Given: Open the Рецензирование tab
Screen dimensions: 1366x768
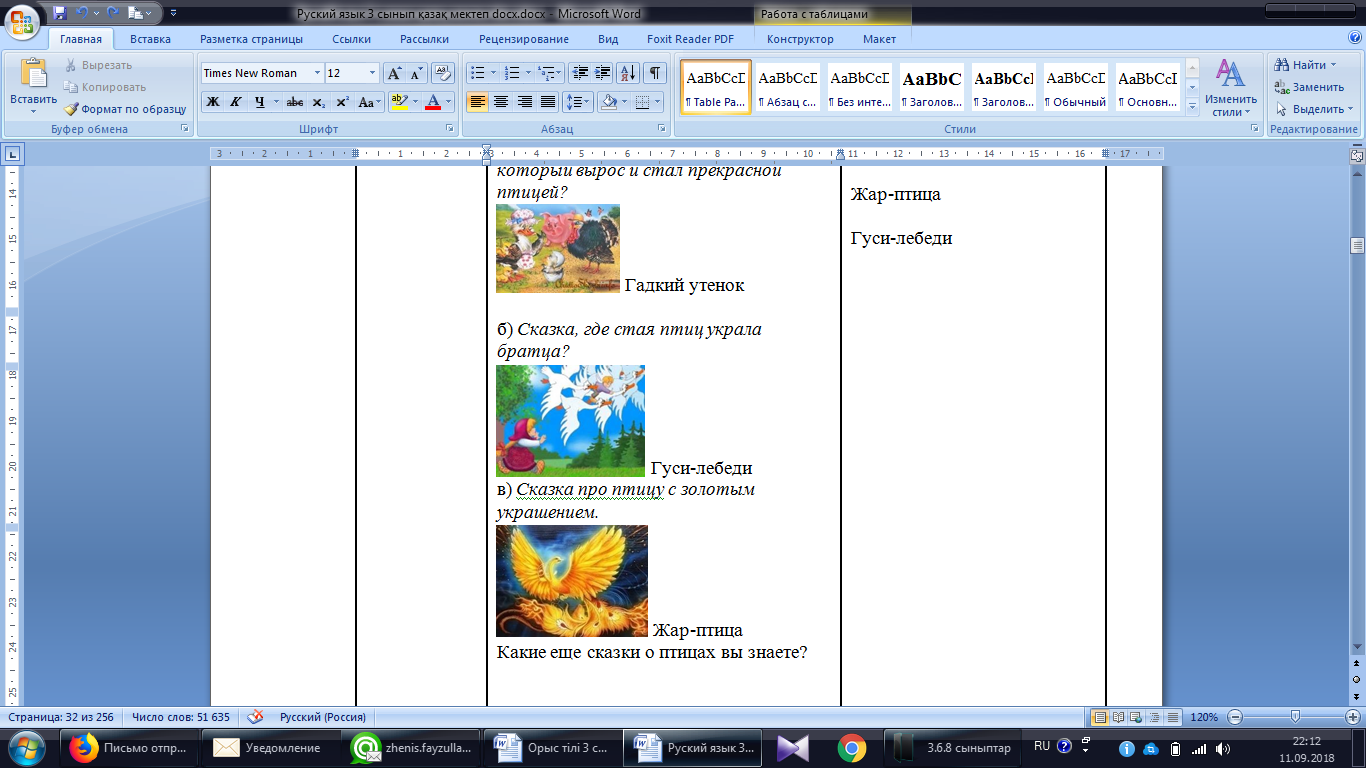Looking at the screenshot, I should pyautogui.click(x=524, y=39).
